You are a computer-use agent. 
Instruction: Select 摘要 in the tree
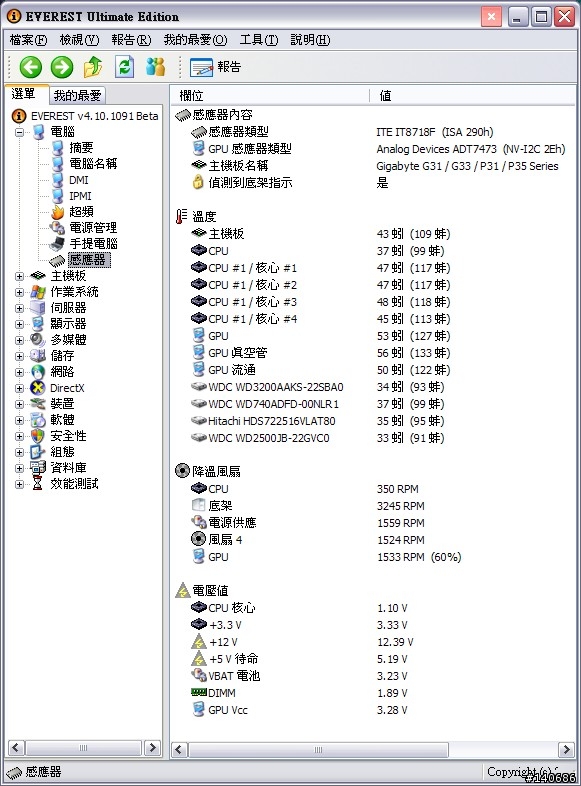[81, 147]
